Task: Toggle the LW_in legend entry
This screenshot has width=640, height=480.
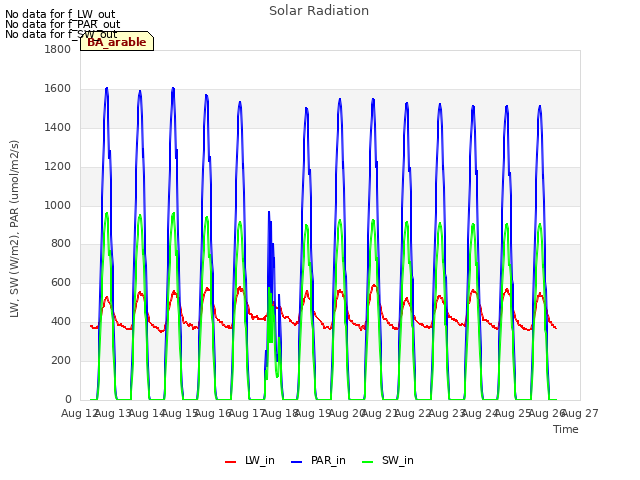Action: pos(250,461)
